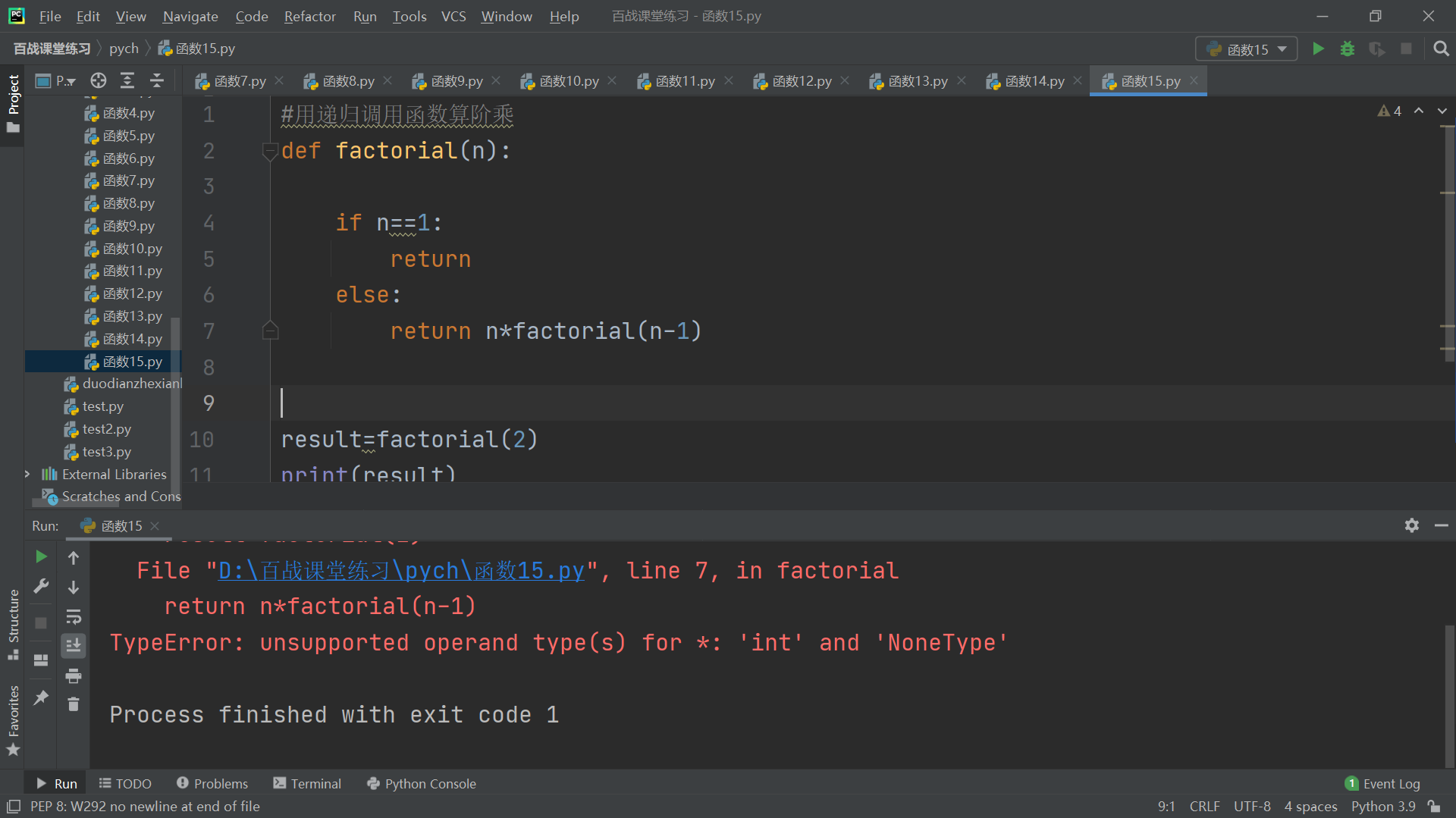Open file encoding UTF-8 selector

[x=1252, y=807]
